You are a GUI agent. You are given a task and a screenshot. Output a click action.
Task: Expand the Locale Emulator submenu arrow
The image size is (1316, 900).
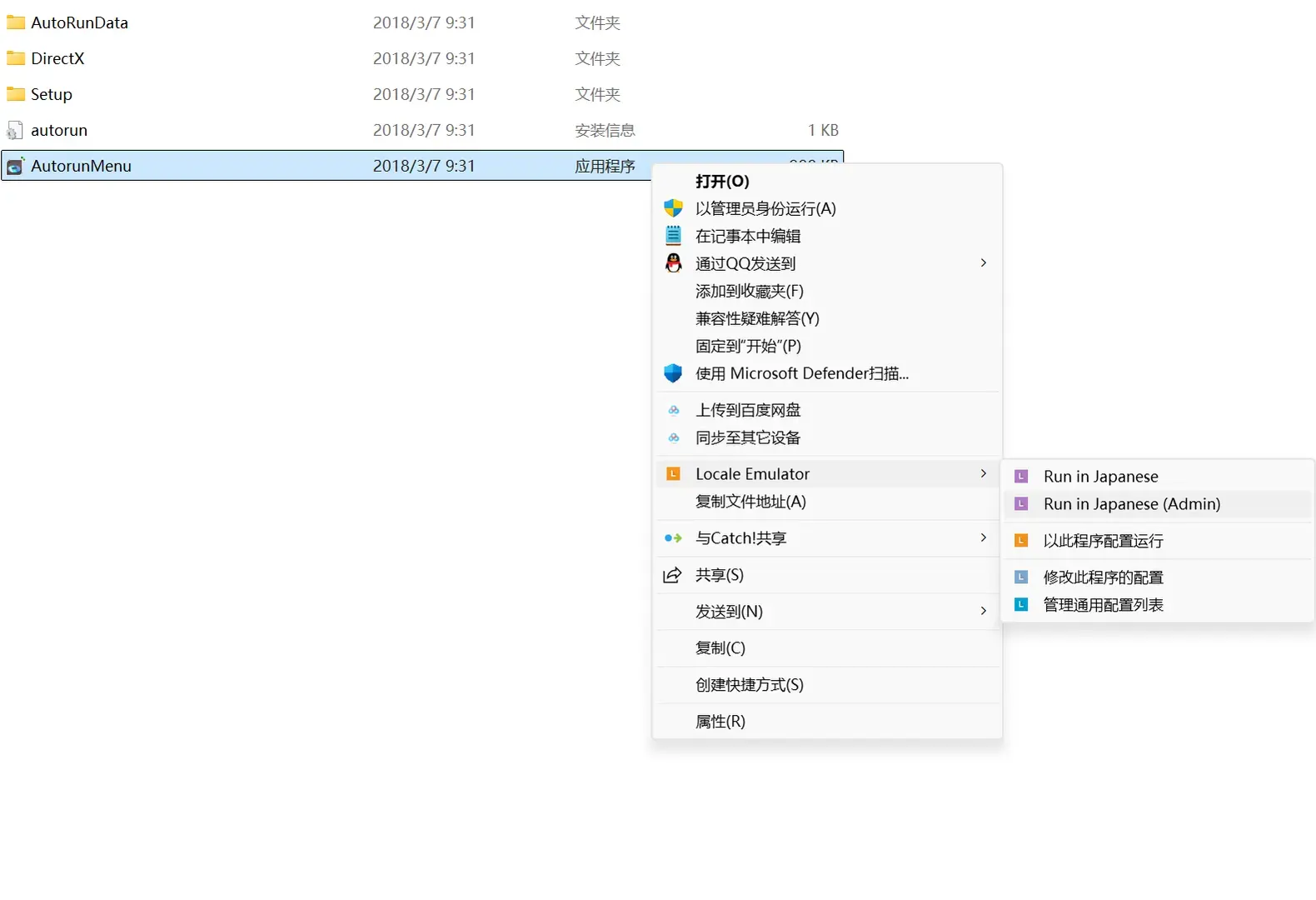[x=984, y=474]
